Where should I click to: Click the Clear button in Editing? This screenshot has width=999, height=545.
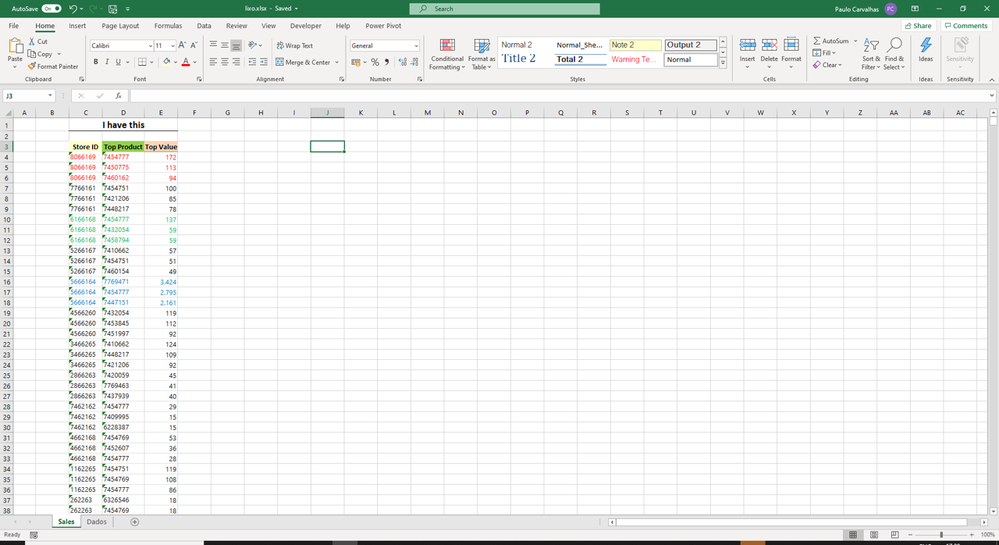(828, 65)
